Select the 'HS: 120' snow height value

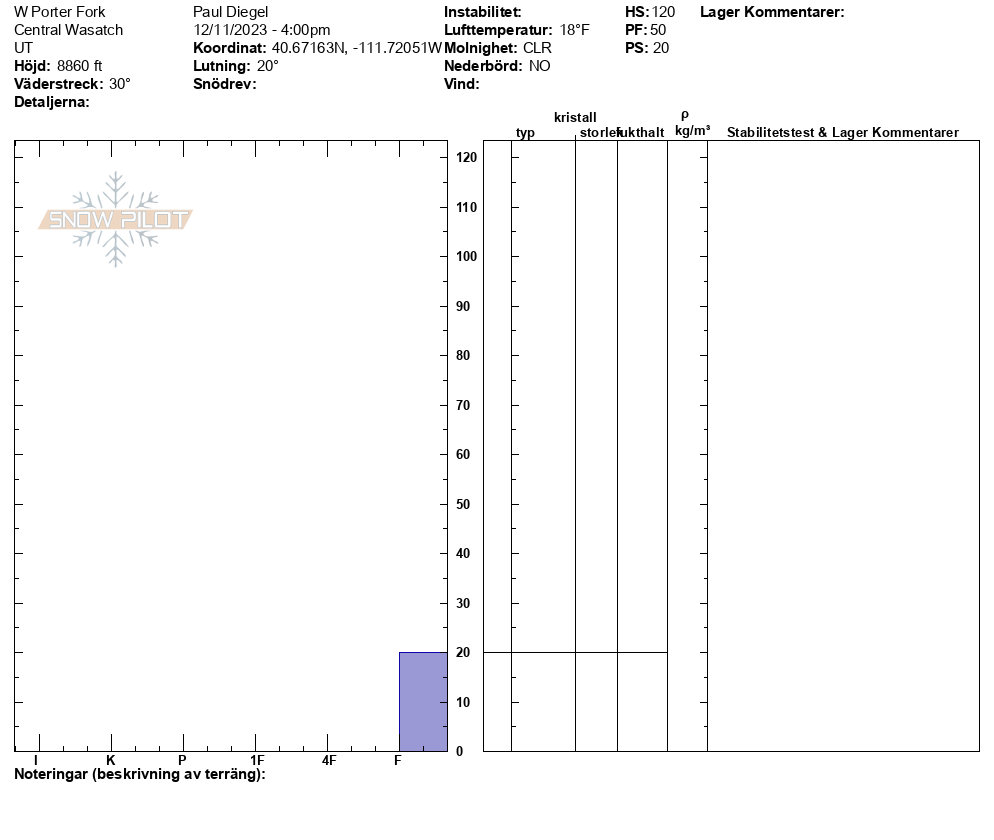pyautogui.click(x=650, y=12)
